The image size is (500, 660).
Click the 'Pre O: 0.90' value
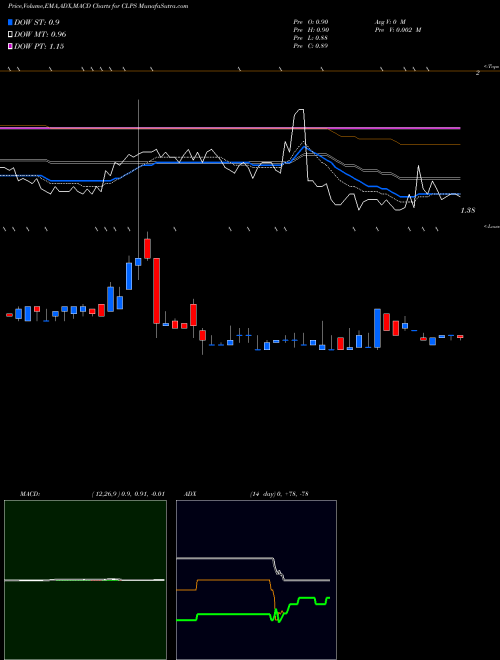click(311, 22)
